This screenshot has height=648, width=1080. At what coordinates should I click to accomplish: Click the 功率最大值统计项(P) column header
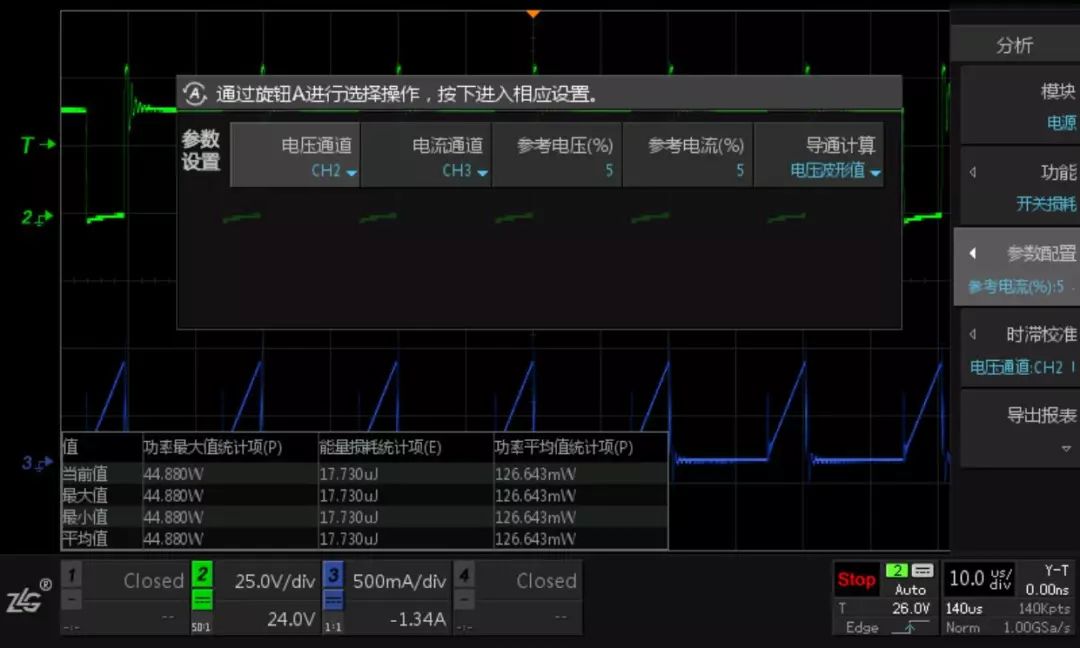click(x=212, y=448)
